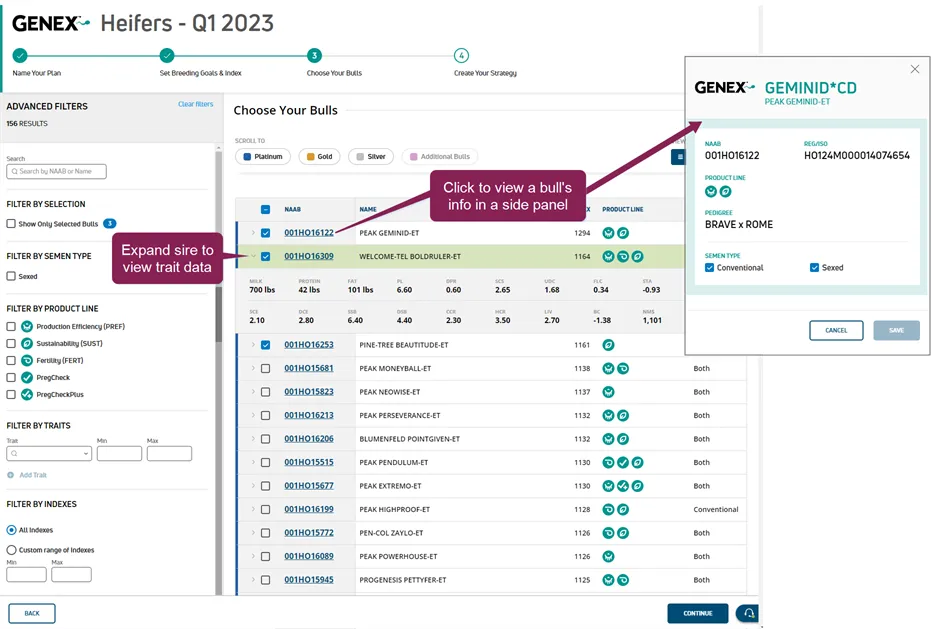
Task: Check the Production Efficiency (PREF) filter box
Action: [11, 326]
